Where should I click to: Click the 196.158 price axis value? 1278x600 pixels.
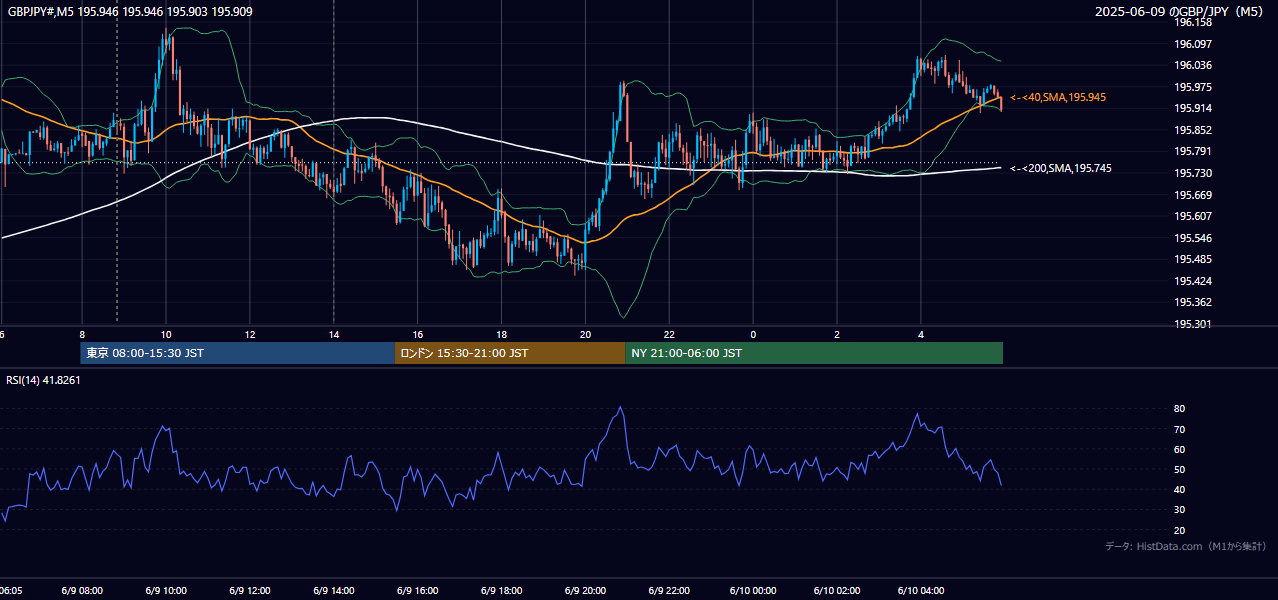click(x=1193, y=22)
